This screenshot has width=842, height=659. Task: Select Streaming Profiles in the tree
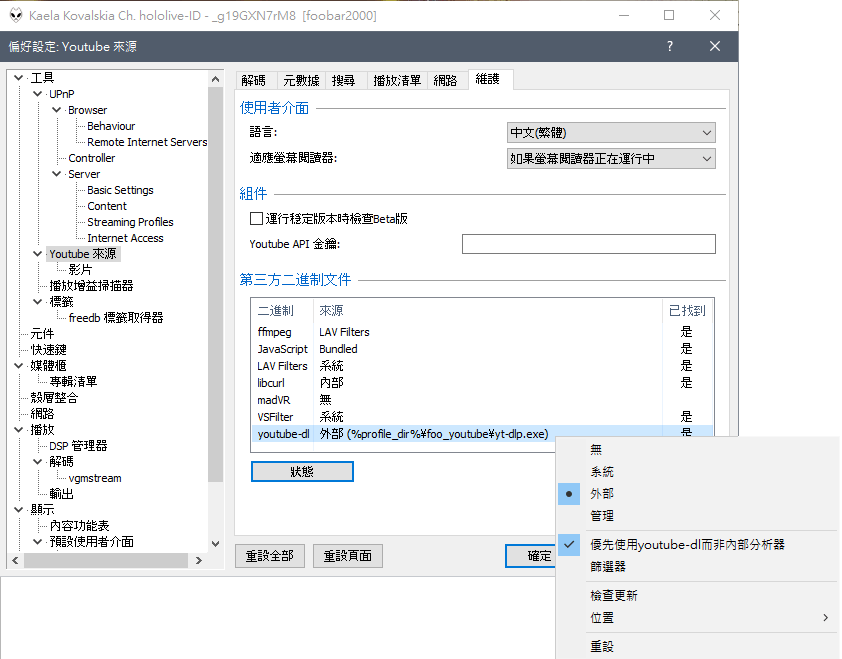130,222
